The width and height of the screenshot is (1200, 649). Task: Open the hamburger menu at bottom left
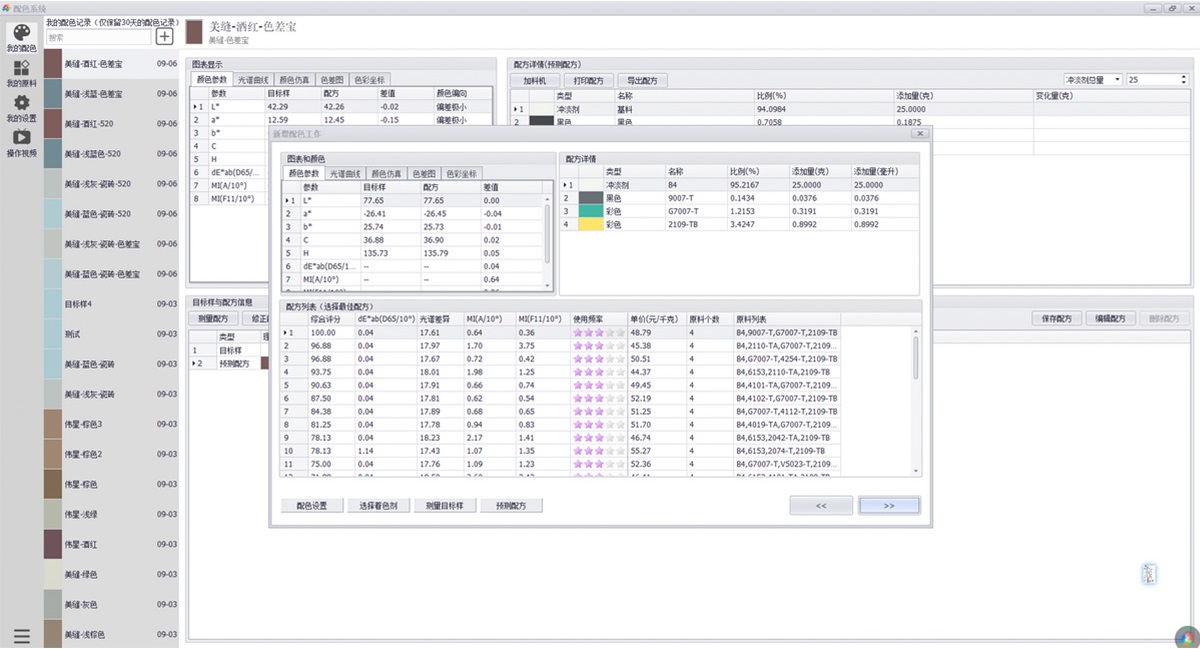click(x=22, y=634)
